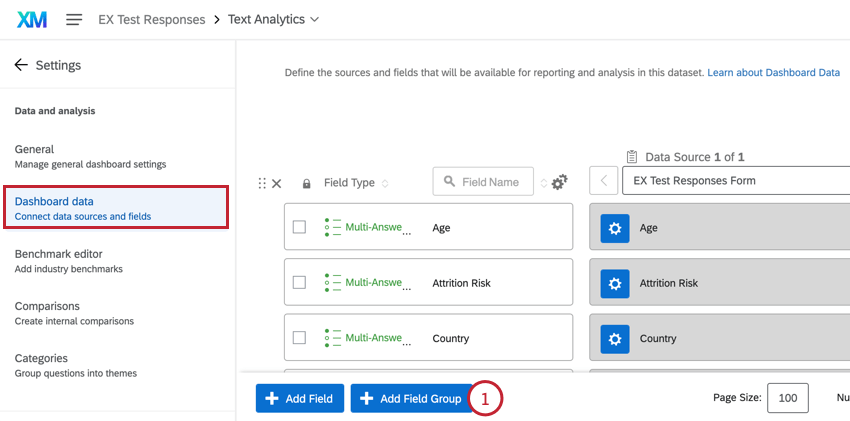Open settings gear for Age source field
The height and width of the screenshot is (421, 850).
[614, 228]
